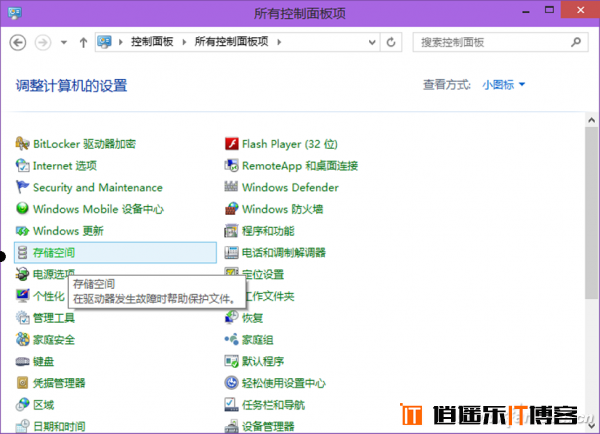Click the 电话和调制解调器 icon
Image resolution: width=600 pixels, height=434 pixels.
point(231,253)
